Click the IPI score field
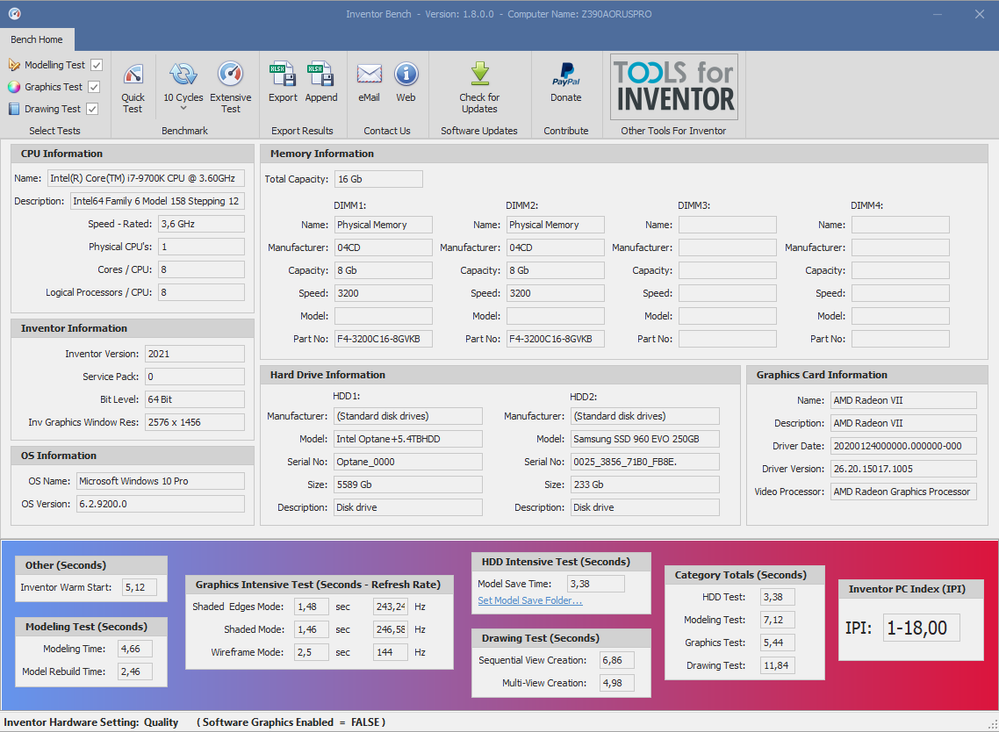Screen dimensions: 999x732 click(x=921, y=628)
